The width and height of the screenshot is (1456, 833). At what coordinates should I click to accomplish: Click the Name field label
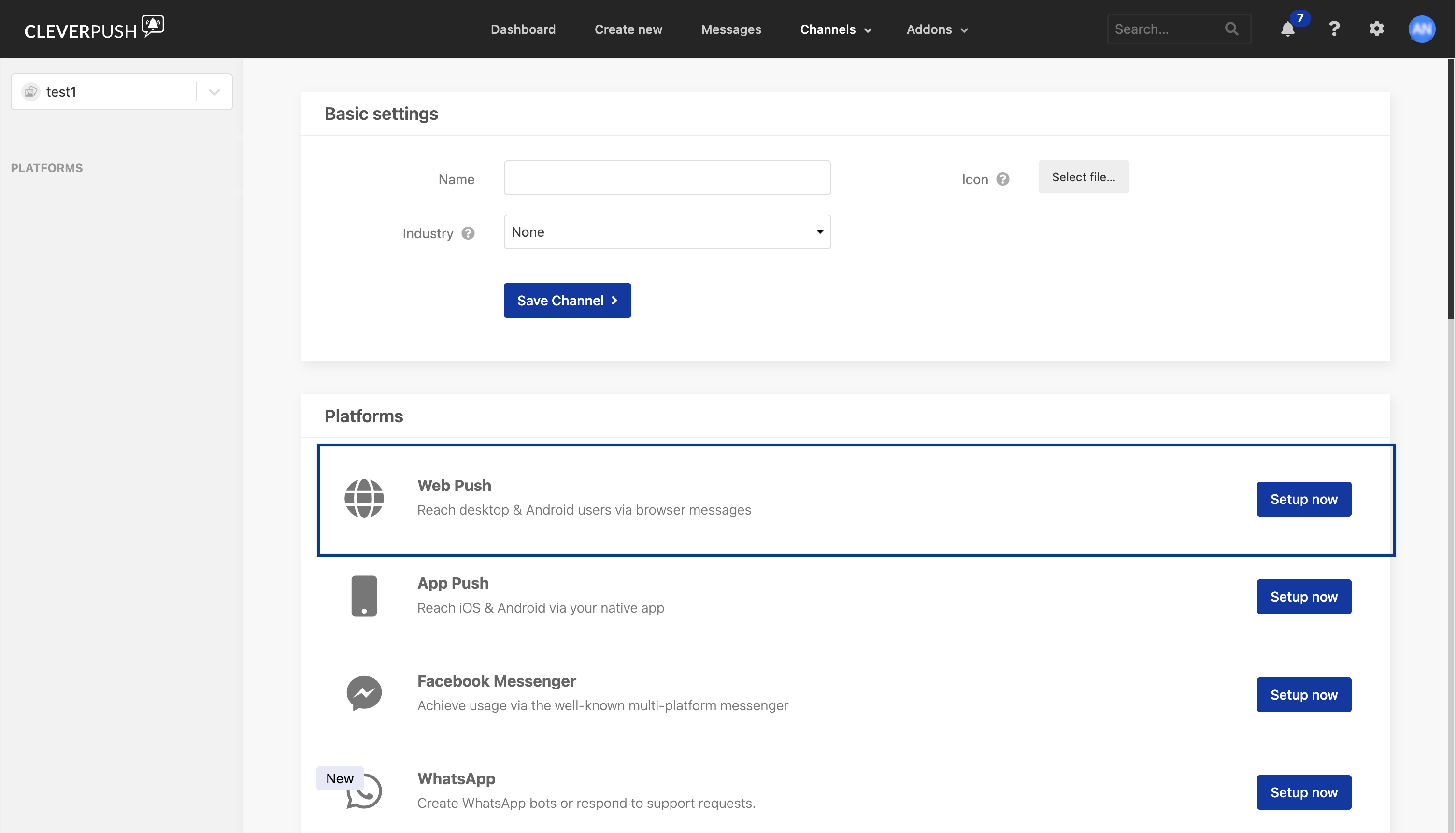click(457, 179)
